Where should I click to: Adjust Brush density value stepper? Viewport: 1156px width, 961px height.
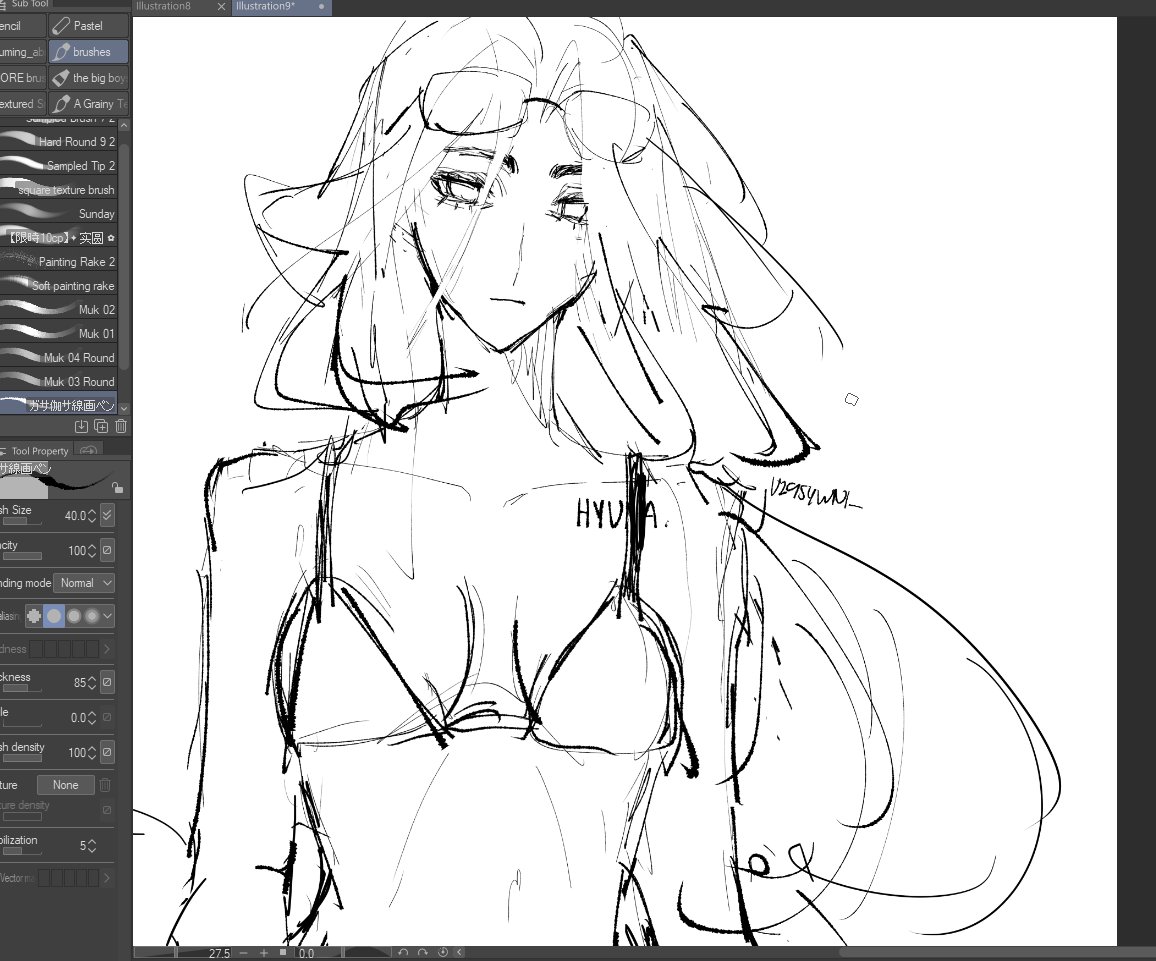pyautogui.click(x=92, y=752)
